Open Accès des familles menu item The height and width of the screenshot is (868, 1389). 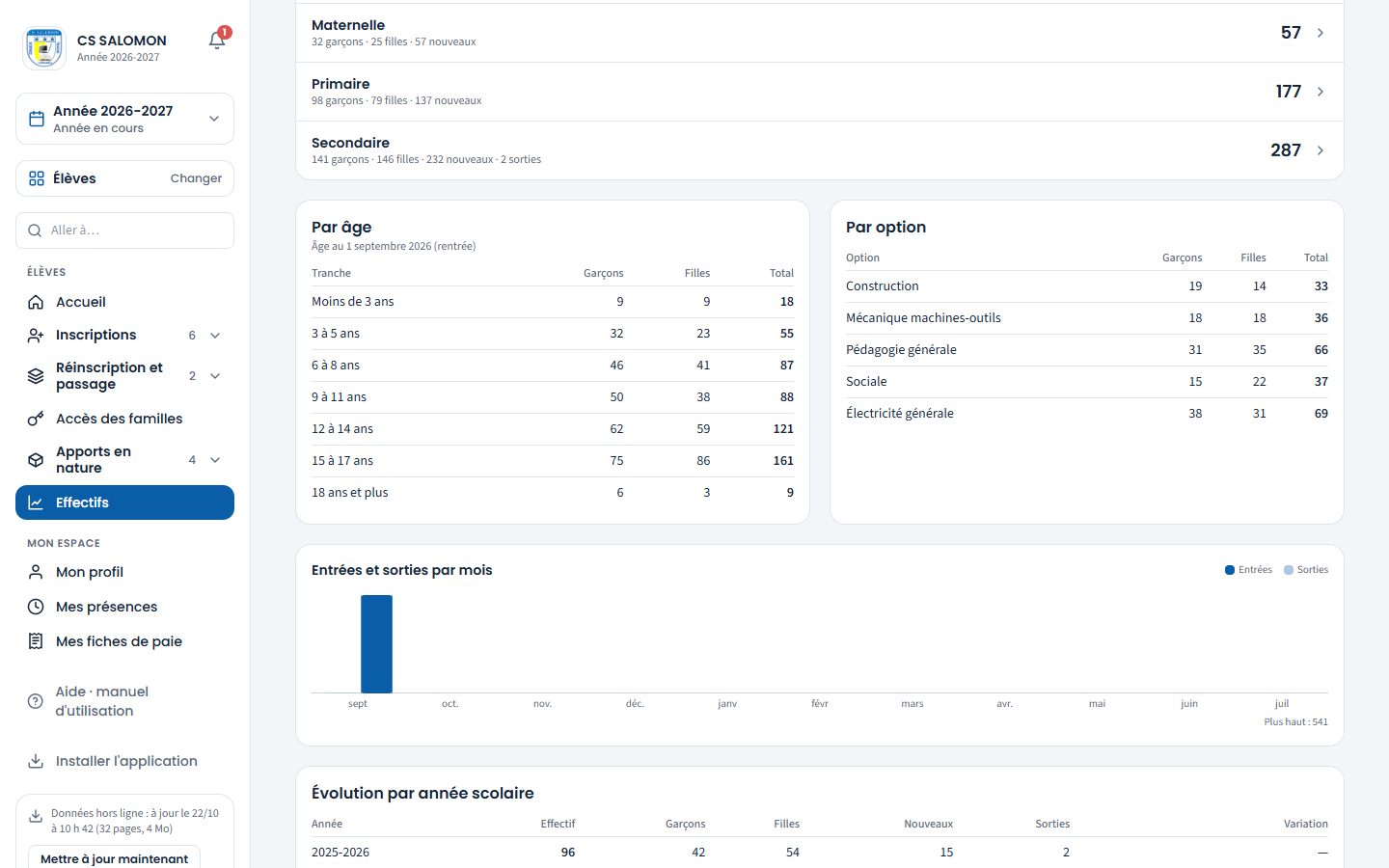tap(124, 419)
